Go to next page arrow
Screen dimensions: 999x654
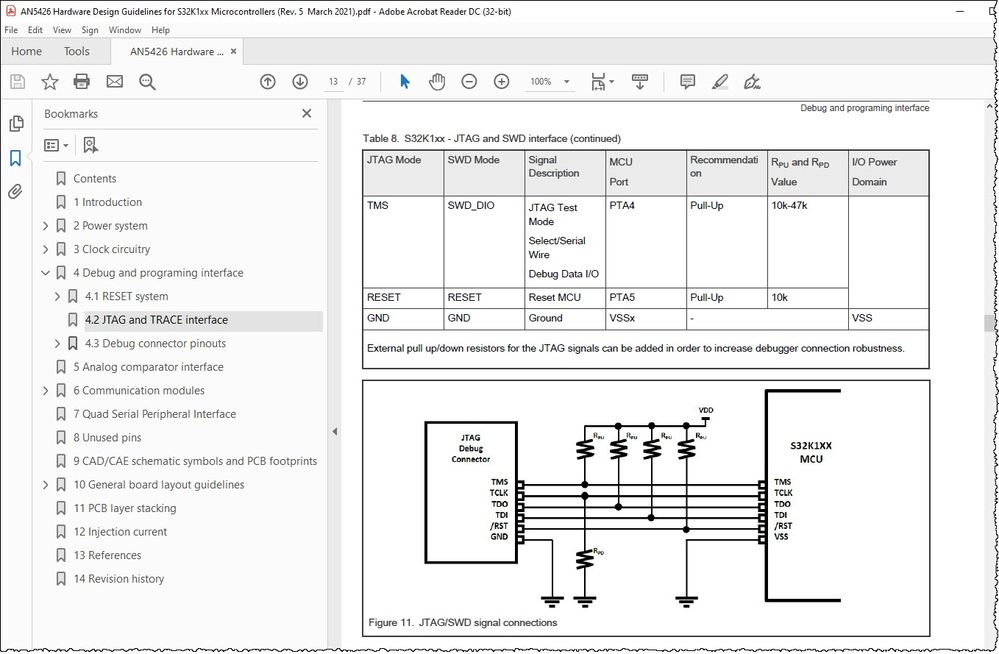pos(300,82)
